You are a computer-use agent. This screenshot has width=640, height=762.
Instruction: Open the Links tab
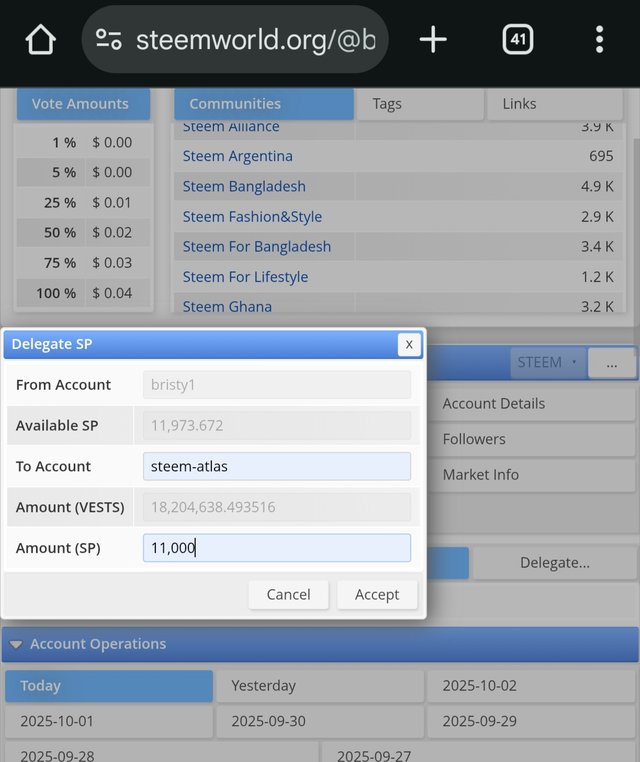click(554, 104)
